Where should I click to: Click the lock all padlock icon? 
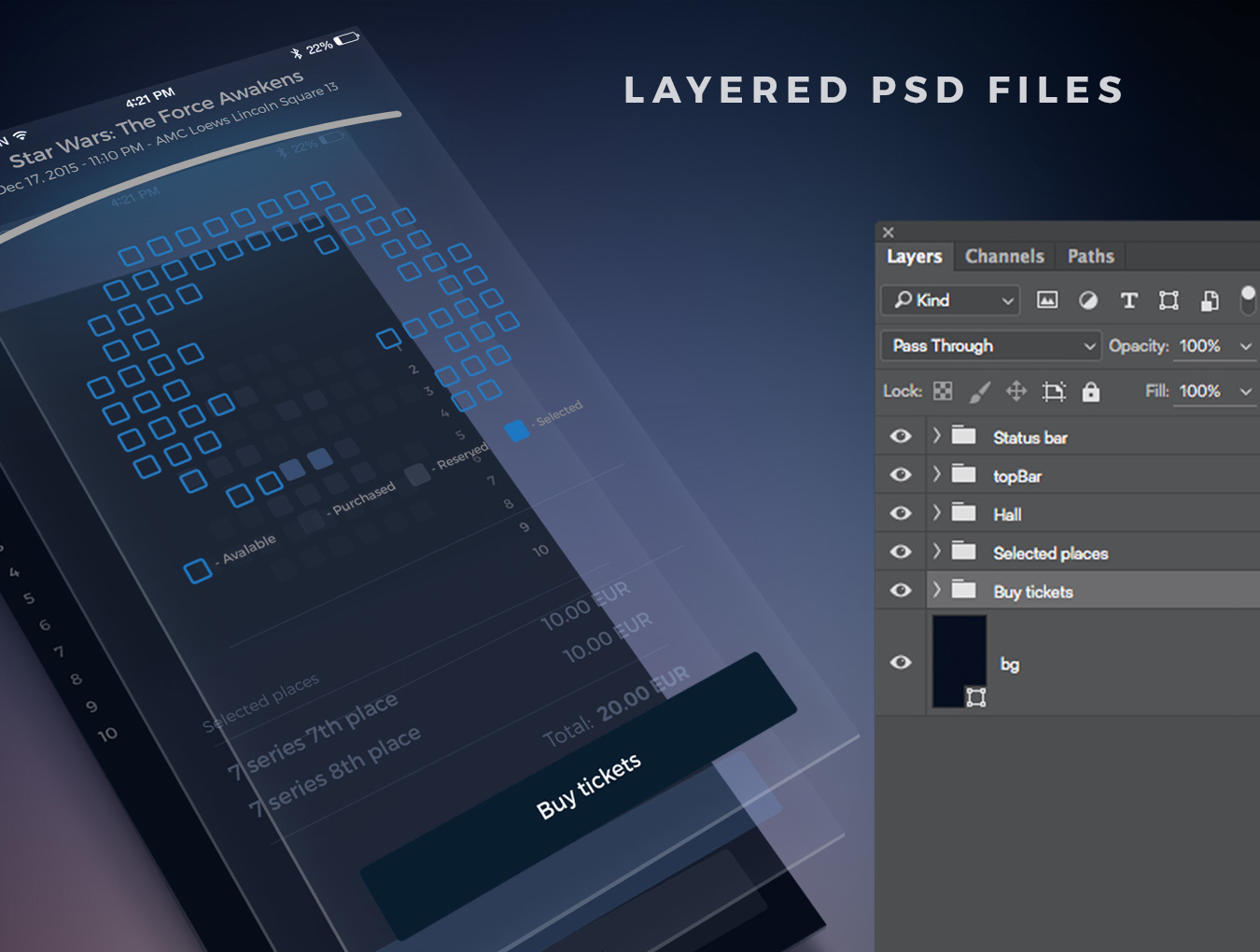coord(1090,391)
